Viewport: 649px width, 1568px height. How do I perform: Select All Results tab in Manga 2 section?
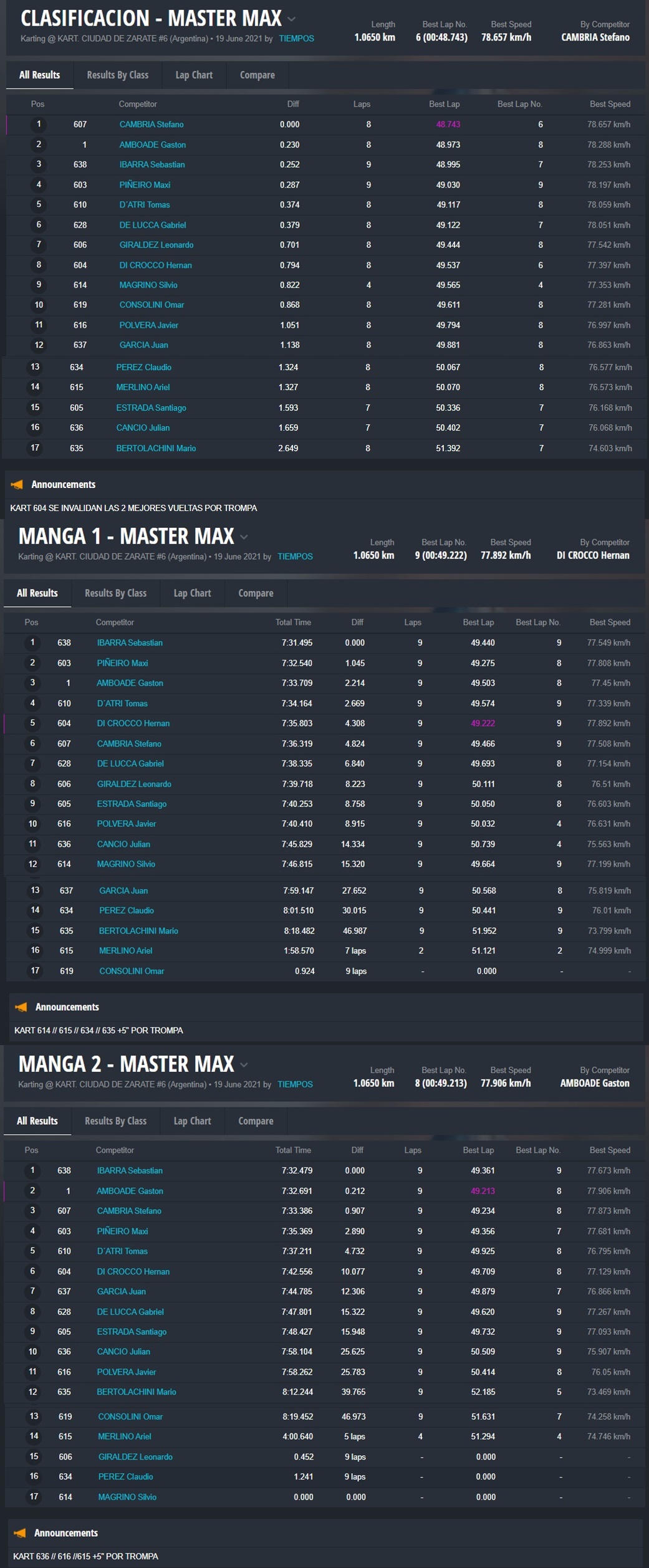(37, 1121)
